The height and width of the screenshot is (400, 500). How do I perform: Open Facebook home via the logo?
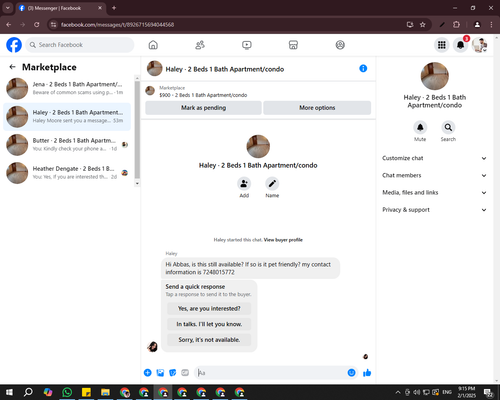click(14, 45)
